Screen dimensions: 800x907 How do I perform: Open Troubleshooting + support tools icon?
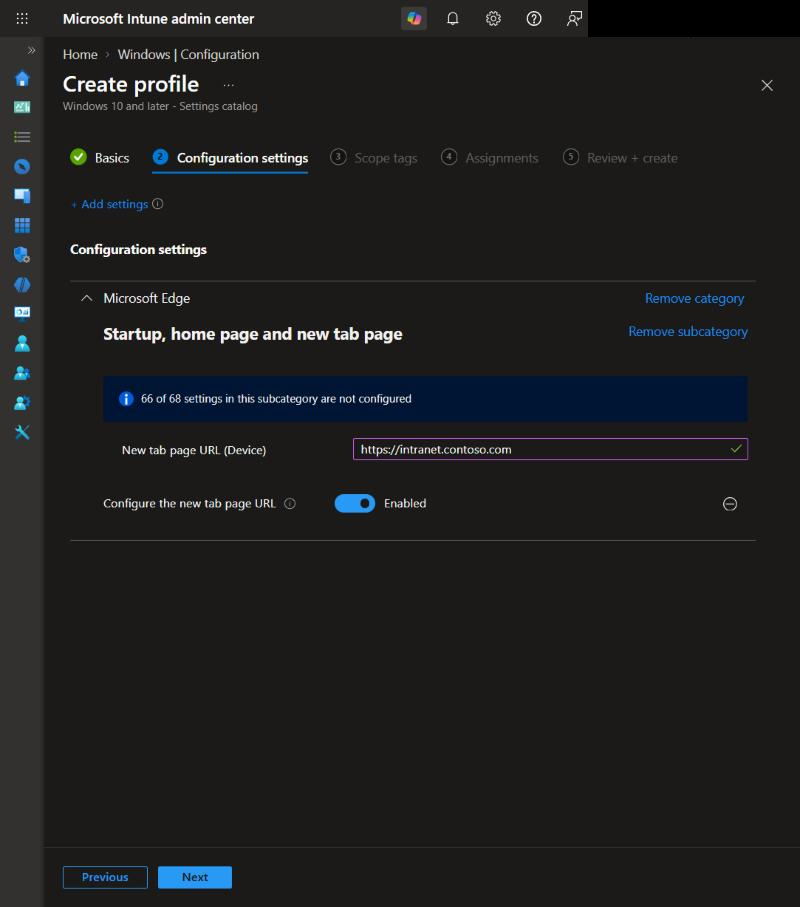22,432
